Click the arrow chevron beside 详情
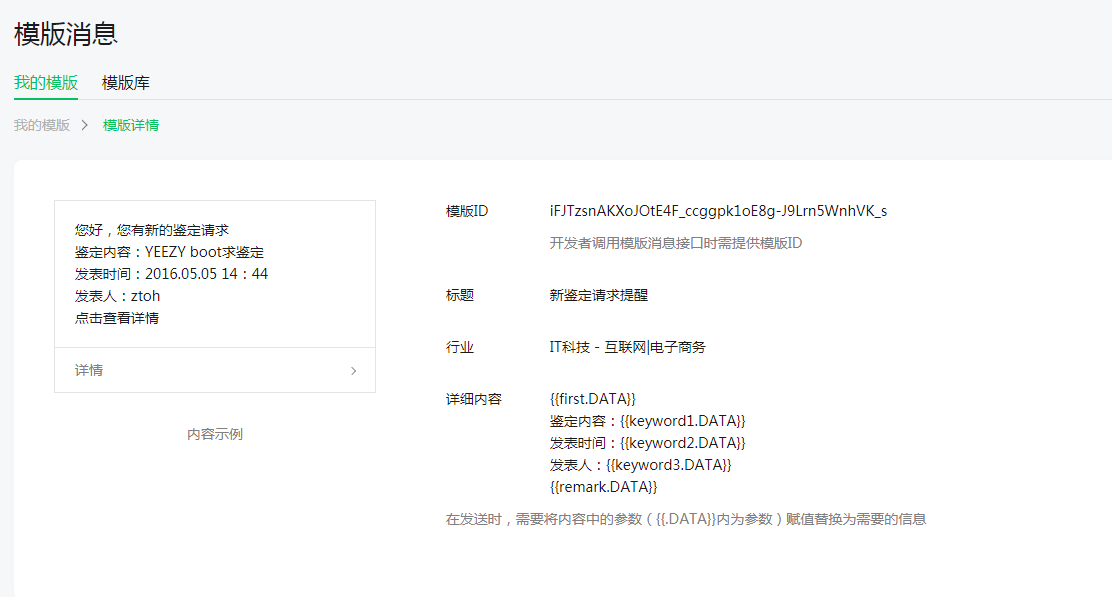Image resolution: width=1112 pixels, height=597 pixels. 354,371
